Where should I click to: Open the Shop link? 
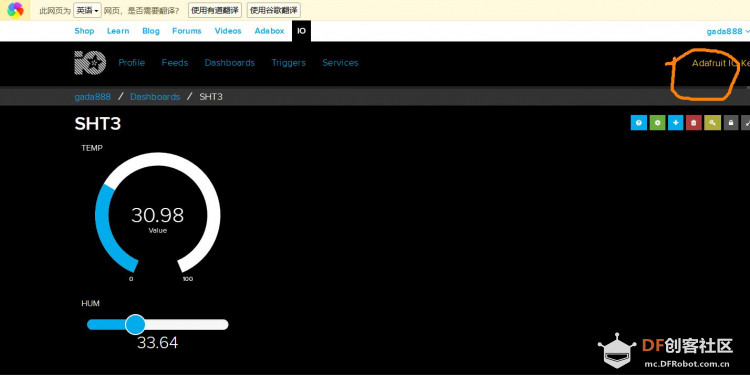point(84,31)
